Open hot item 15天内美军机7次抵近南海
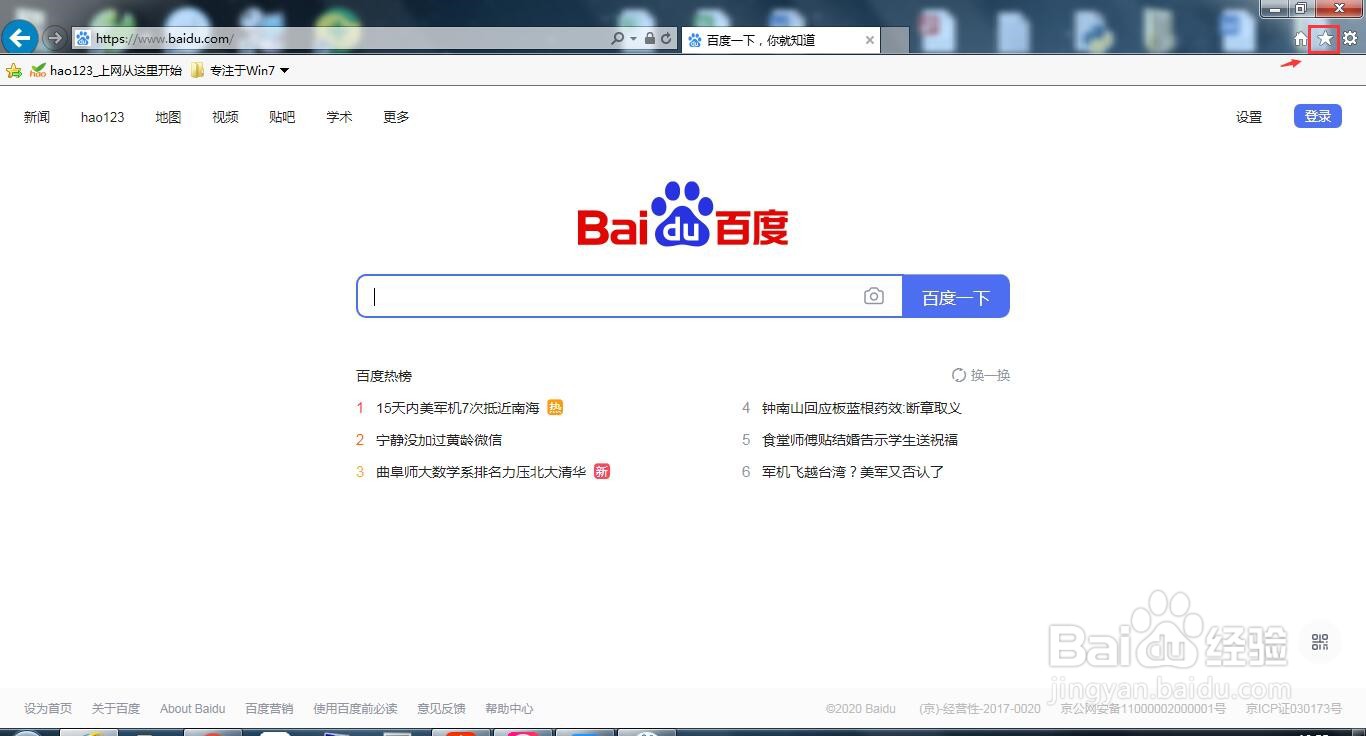This screenshot has height=736, width=1366. tap(458, 408)
